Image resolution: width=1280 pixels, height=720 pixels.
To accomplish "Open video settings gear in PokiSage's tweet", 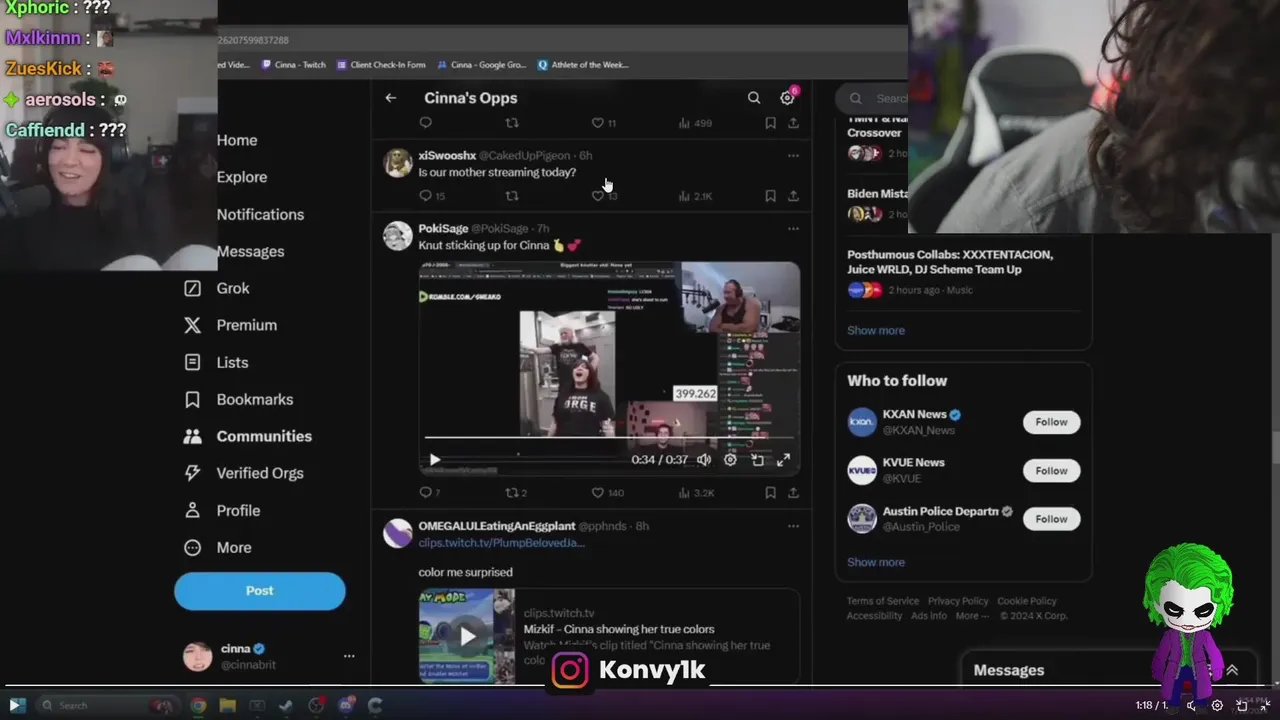I will (x=730, y=460).
